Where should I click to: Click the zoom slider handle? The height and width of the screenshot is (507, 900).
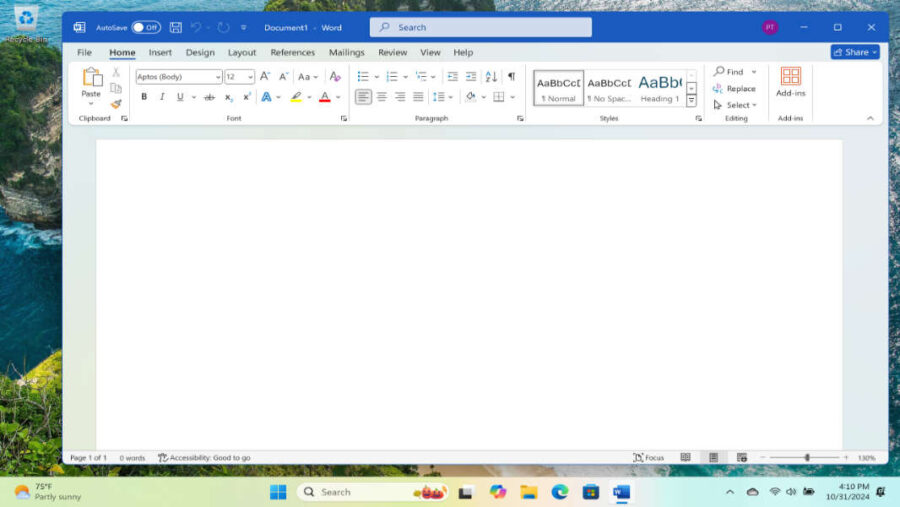point(807,458)
